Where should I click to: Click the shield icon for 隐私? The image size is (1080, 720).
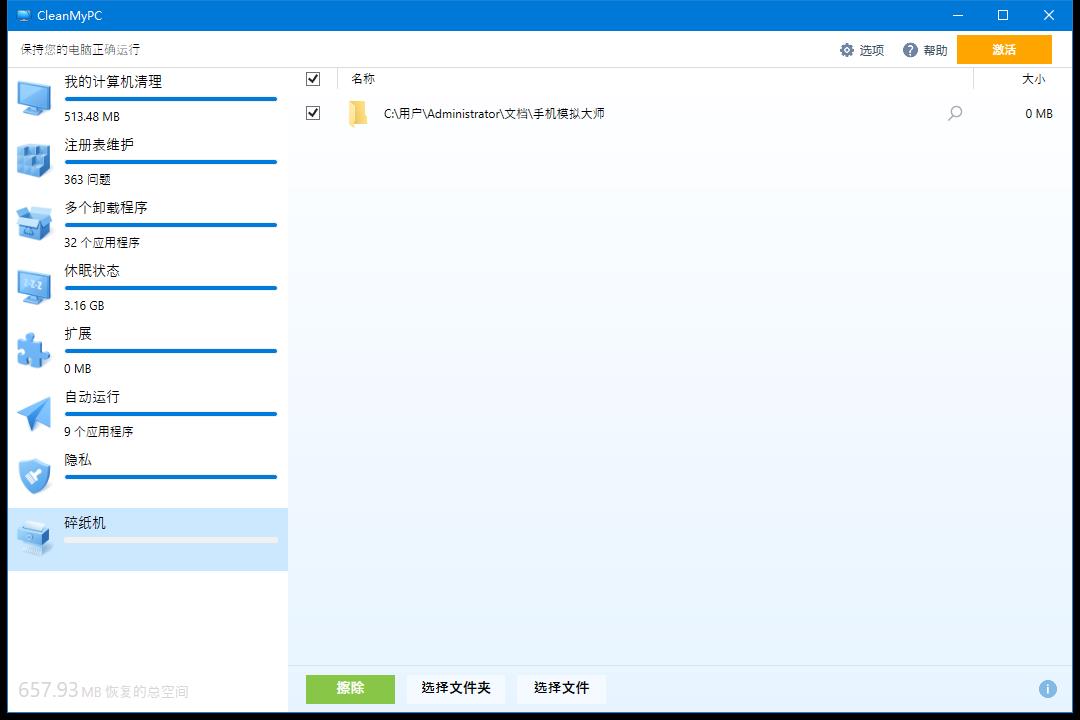click(34, 476)
